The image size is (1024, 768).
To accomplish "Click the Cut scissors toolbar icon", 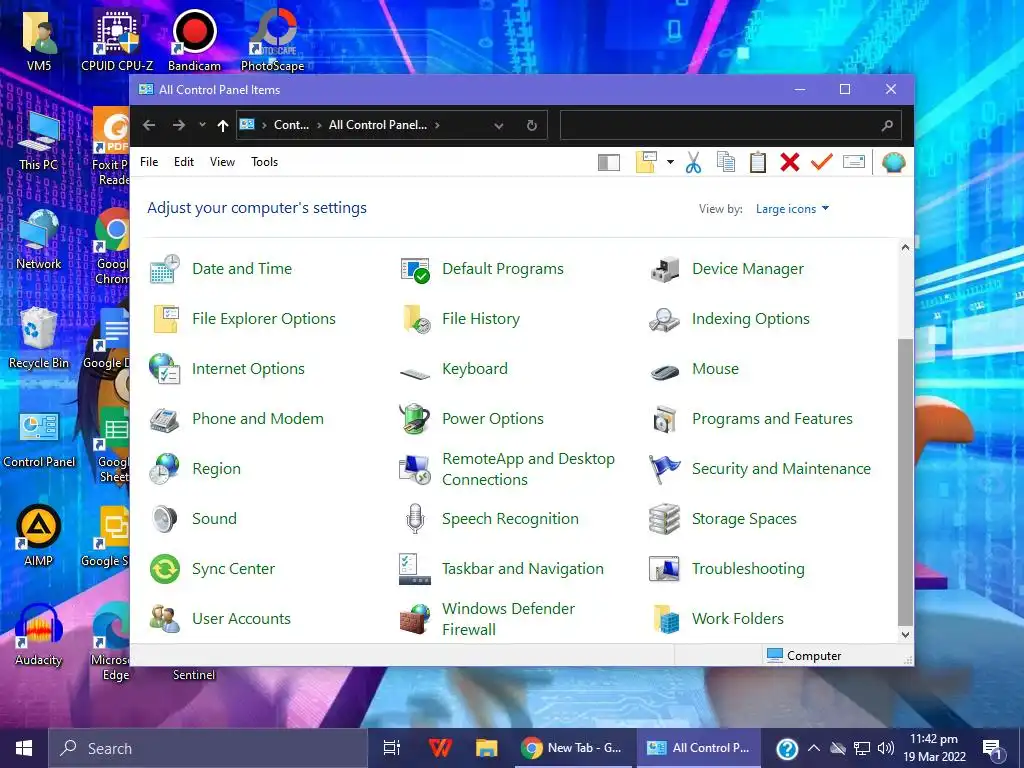I will (x=694, y=162).
